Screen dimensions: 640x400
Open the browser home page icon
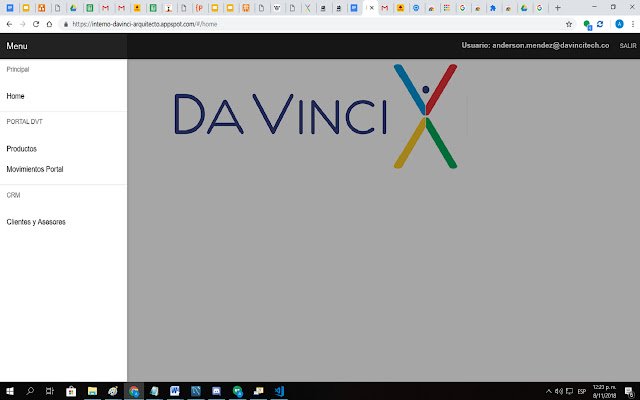pyautogui.click(x=49, y=24)
